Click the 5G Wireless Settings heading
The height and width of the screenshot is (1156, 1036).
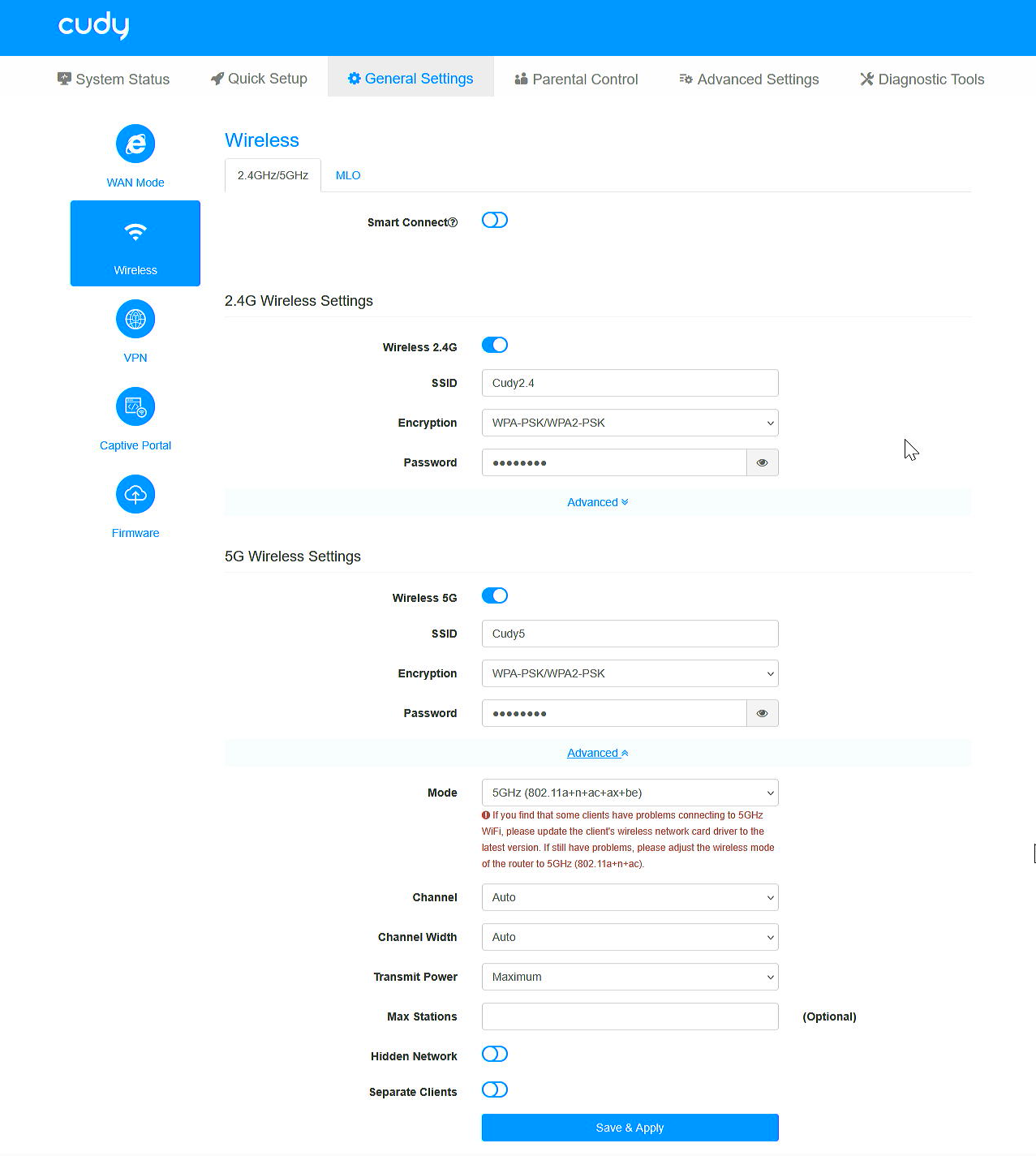click(293, 557)
